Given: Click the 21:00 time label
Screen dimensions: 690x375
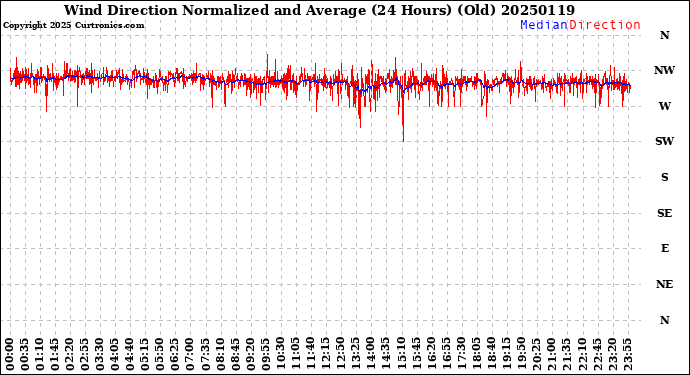Looking at the screenshot, I should [x=551, y=354].
